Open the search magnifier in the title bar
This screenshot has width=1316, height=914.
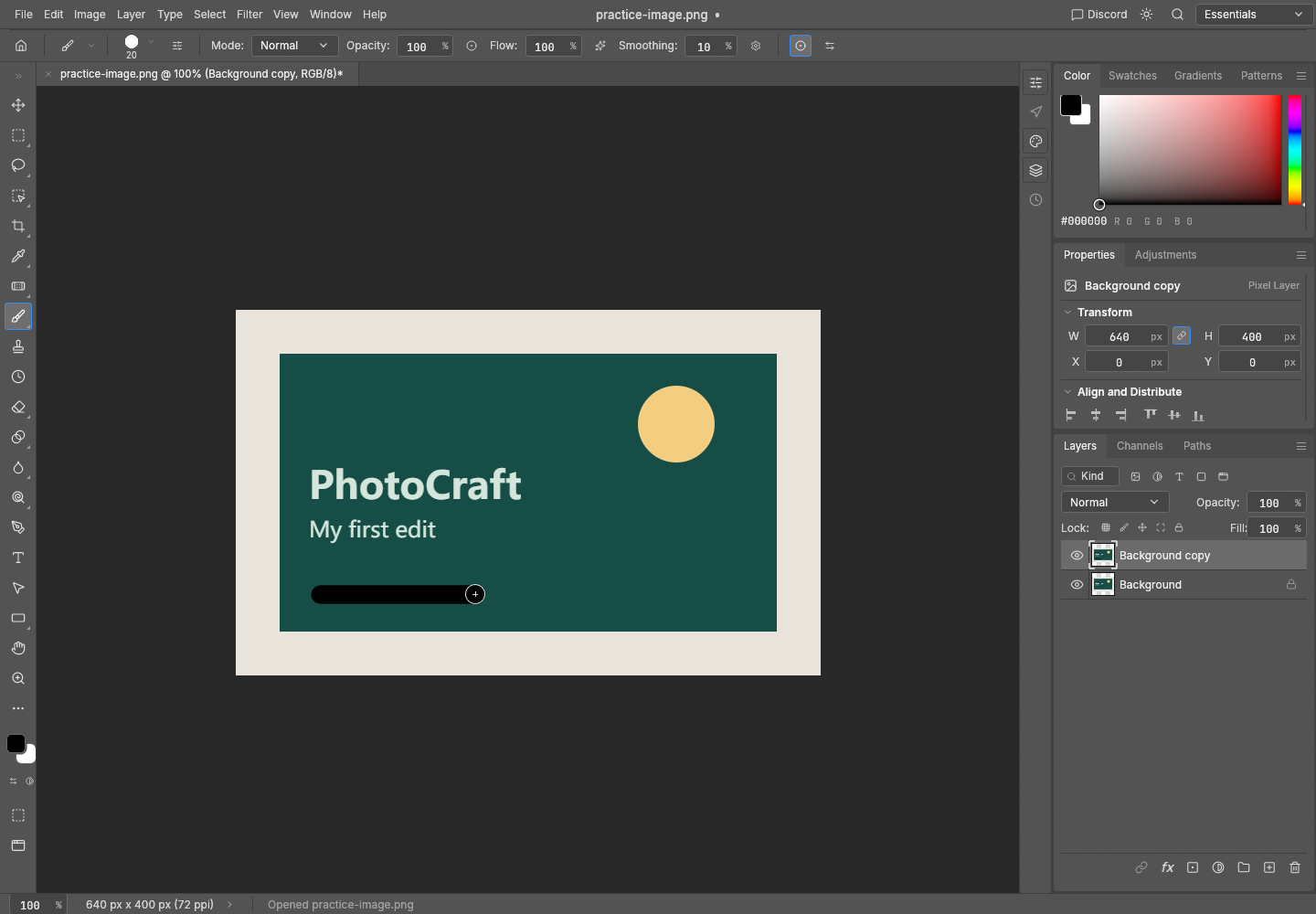(1178, 15)
